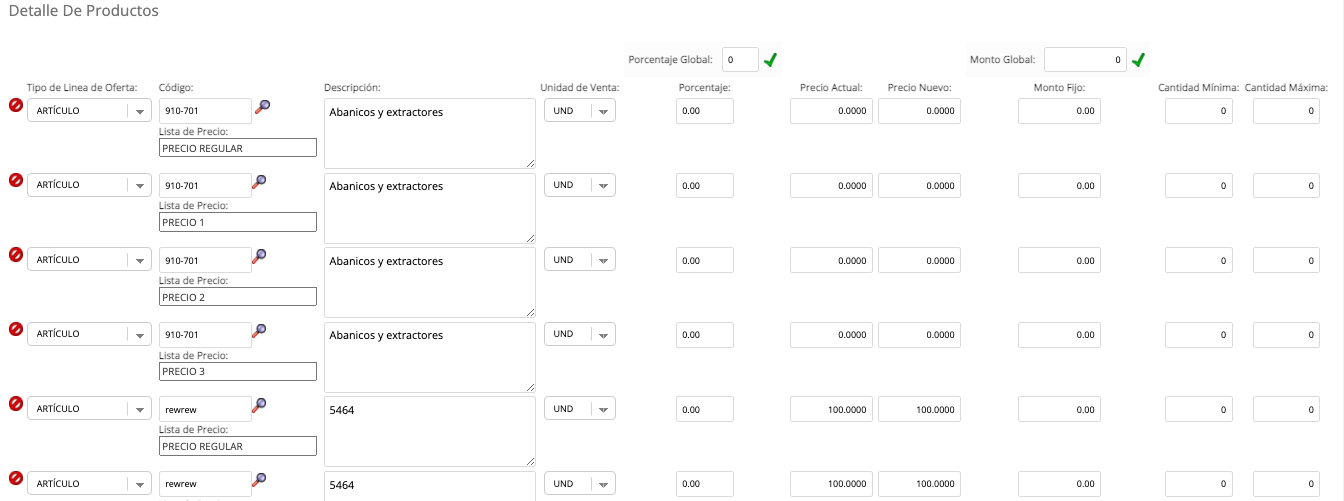1344x501 pixels.
Task: Delete the PRECIO 2 product row
Action: coord(16,255)
